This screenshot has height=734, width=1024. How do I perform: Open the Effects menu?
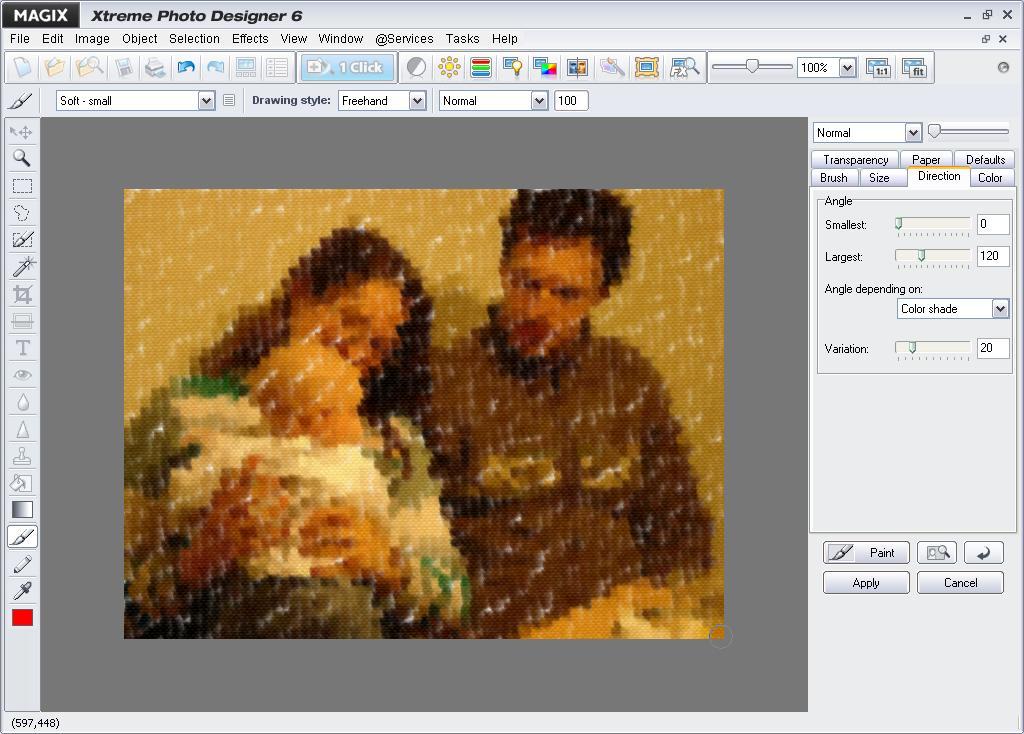(x=249, y=38)
